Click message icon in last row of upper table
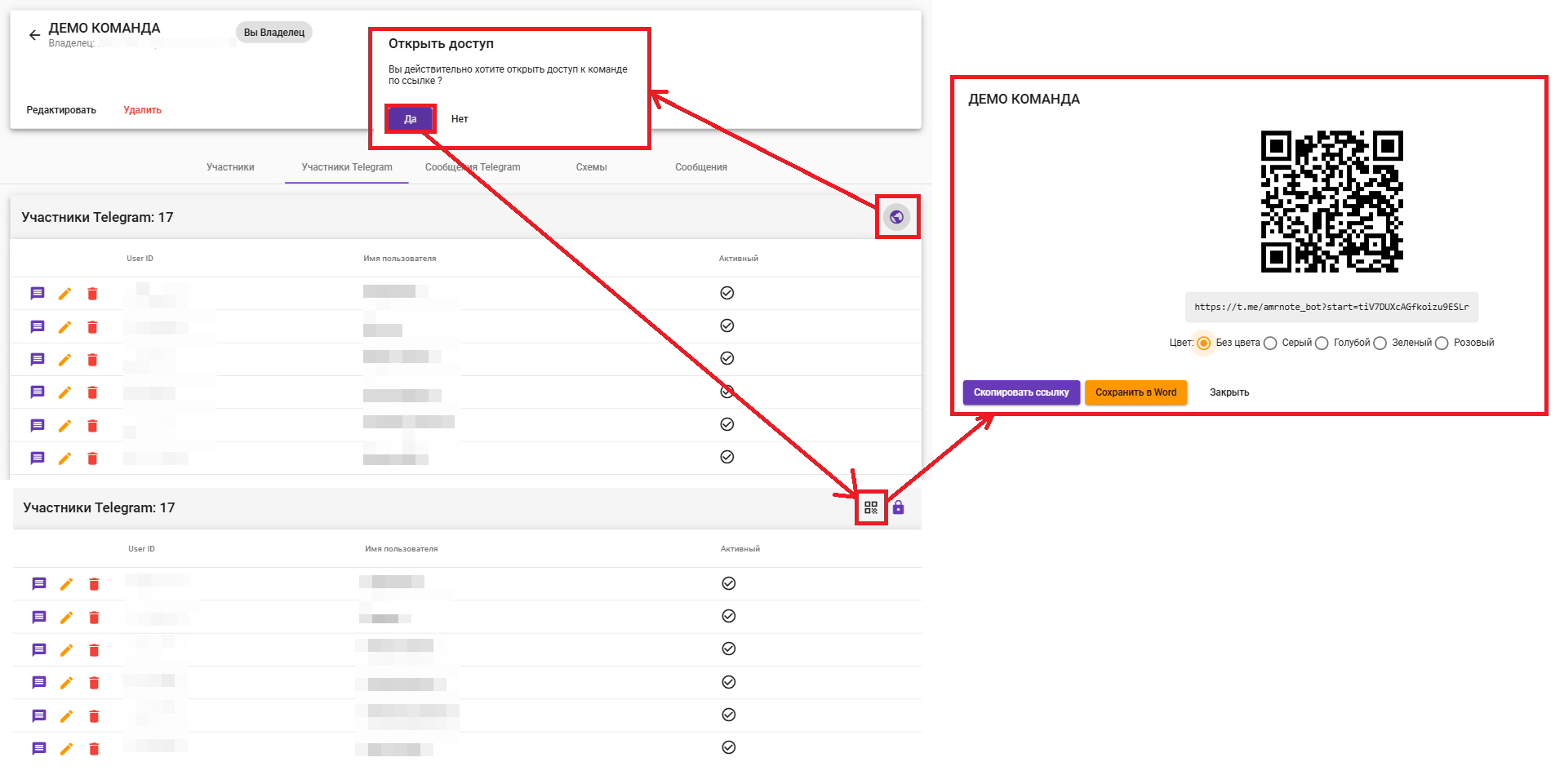Image resolution: width=1564 pixels, height=784 pixels. click(x=38, y=458)
